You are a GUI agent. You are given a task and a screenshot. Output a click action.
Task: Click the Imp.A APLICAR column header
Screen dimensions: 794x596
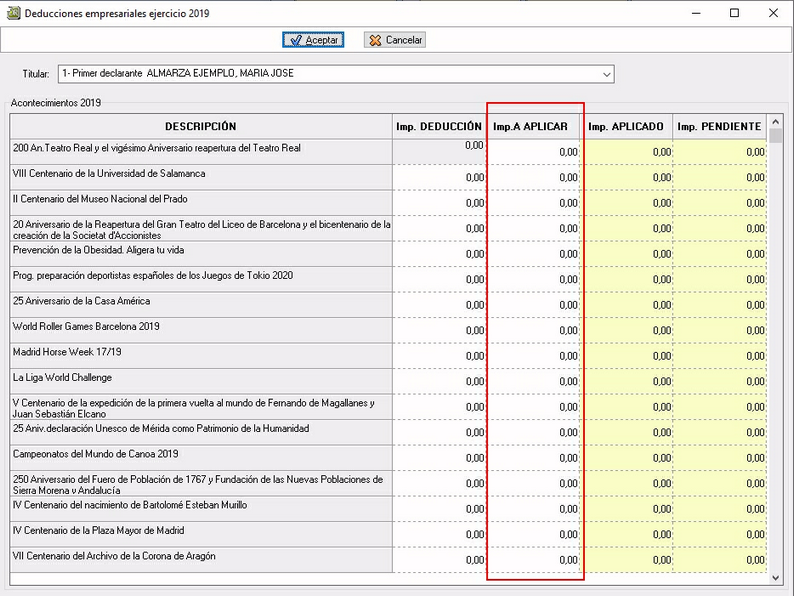pyautogui.click(x=533, y=127)
